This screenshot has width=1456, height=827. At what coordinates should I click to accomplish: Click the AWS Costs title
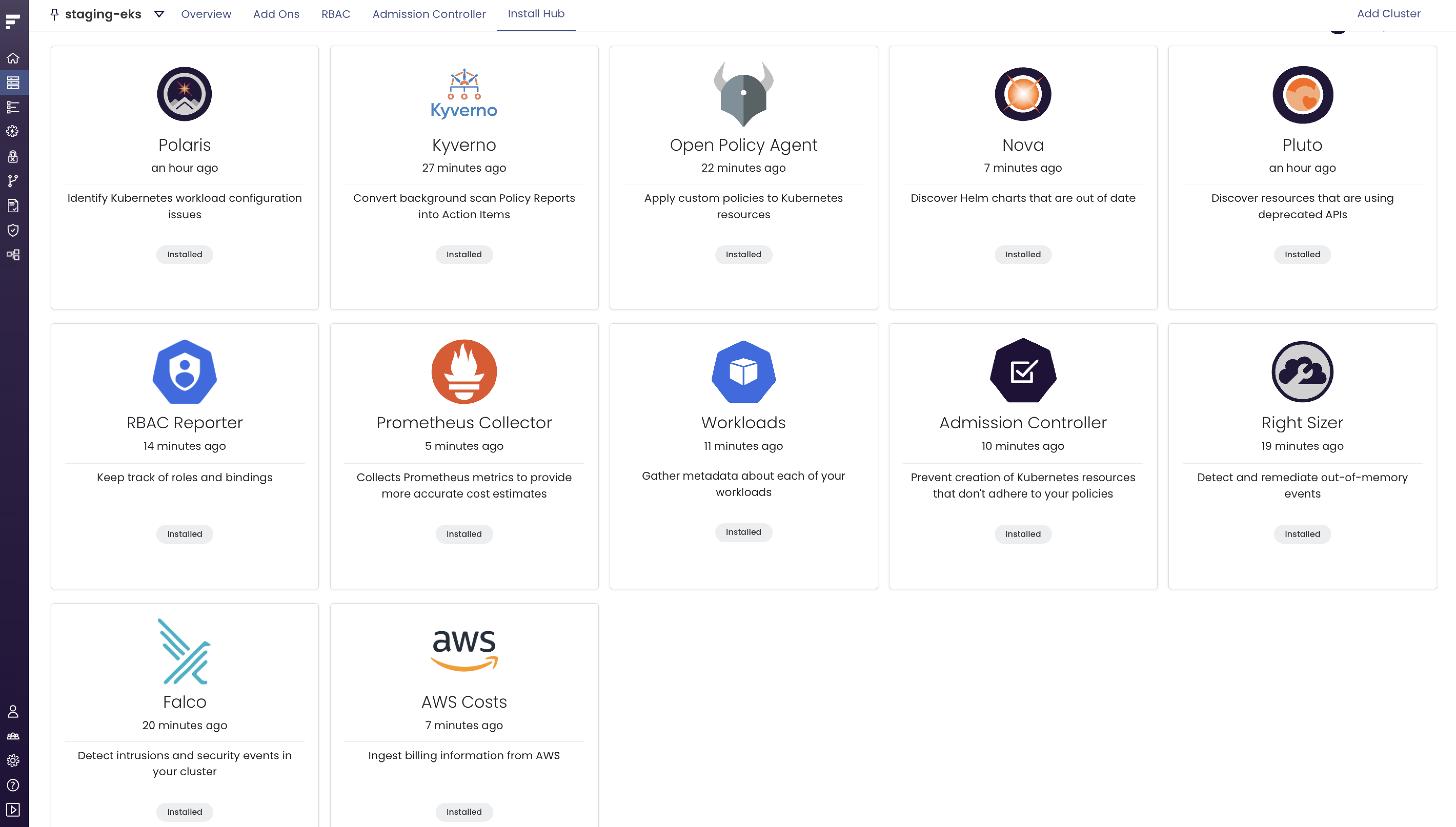click(x=464, y=702)
